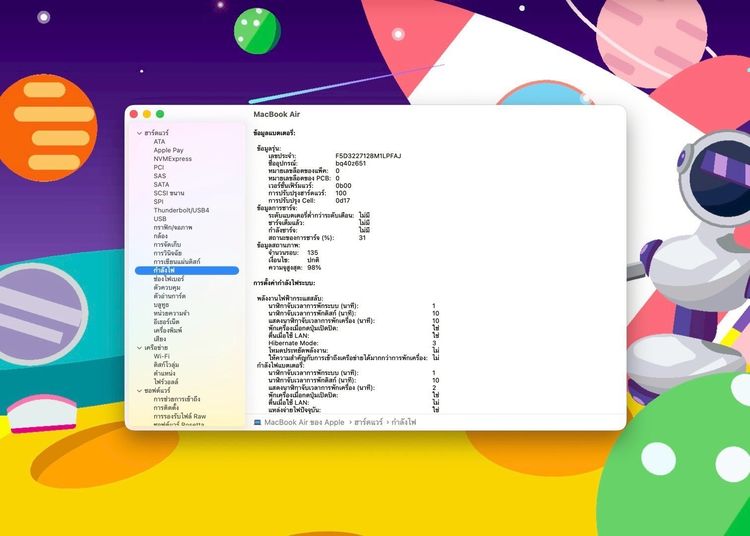Click the device name bq40z651
This screenshot has height=536, width=750.
coord(351,164)
